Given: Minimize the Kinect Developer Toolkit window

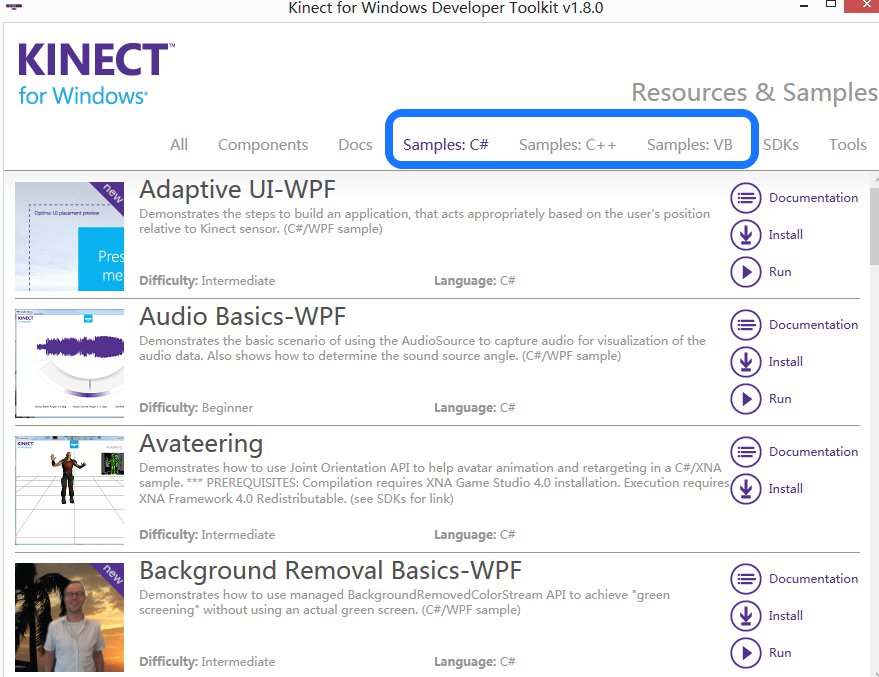Looking at the screenshot, I should [804, 6].
